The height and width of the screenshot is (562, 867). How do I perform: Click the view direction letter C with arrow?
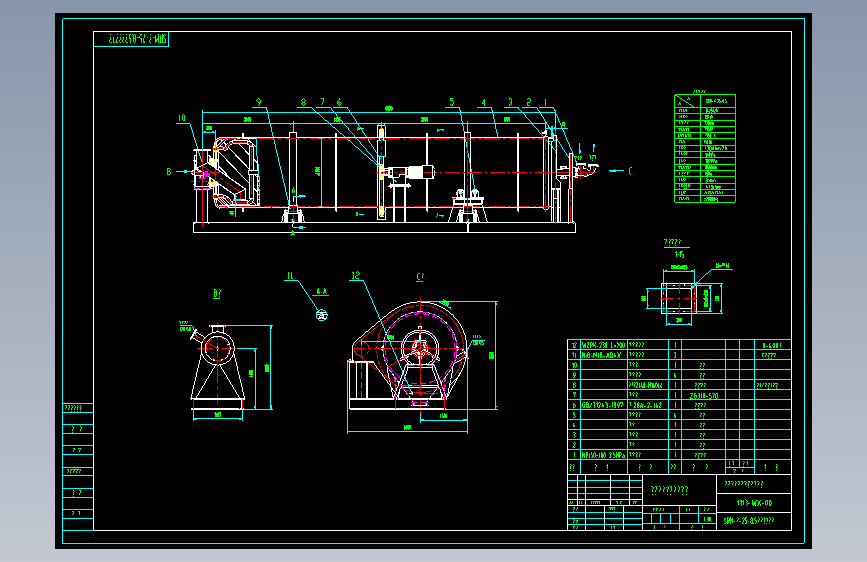[x=620, y=171]
